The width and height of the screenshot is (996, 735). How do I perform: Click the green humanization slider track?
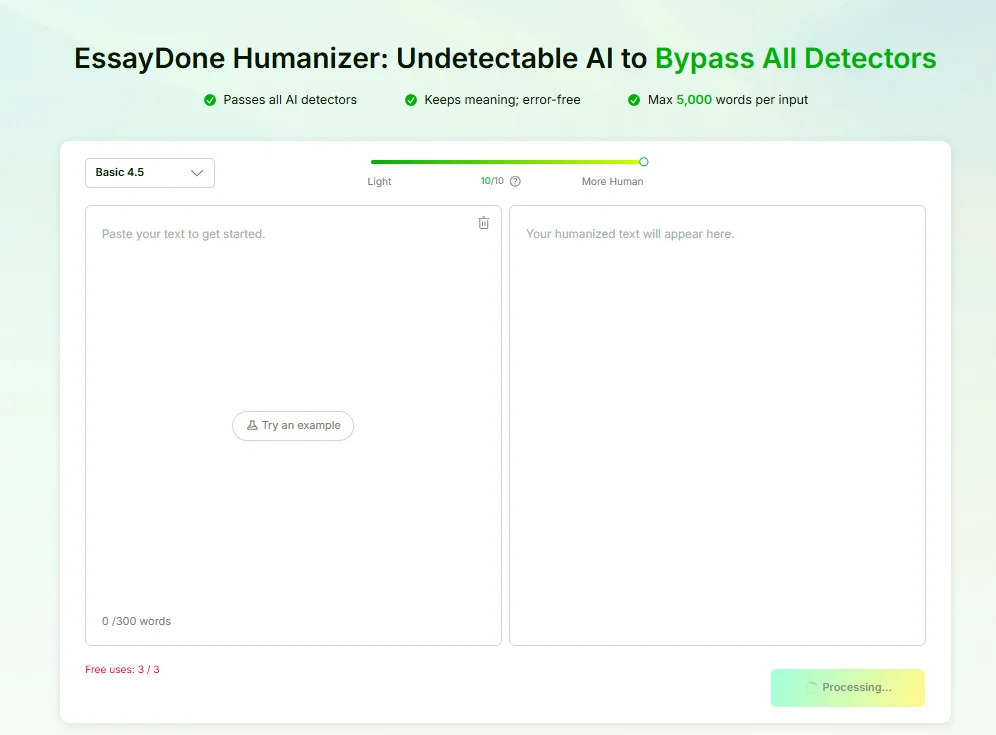click(x=506, y=162)
